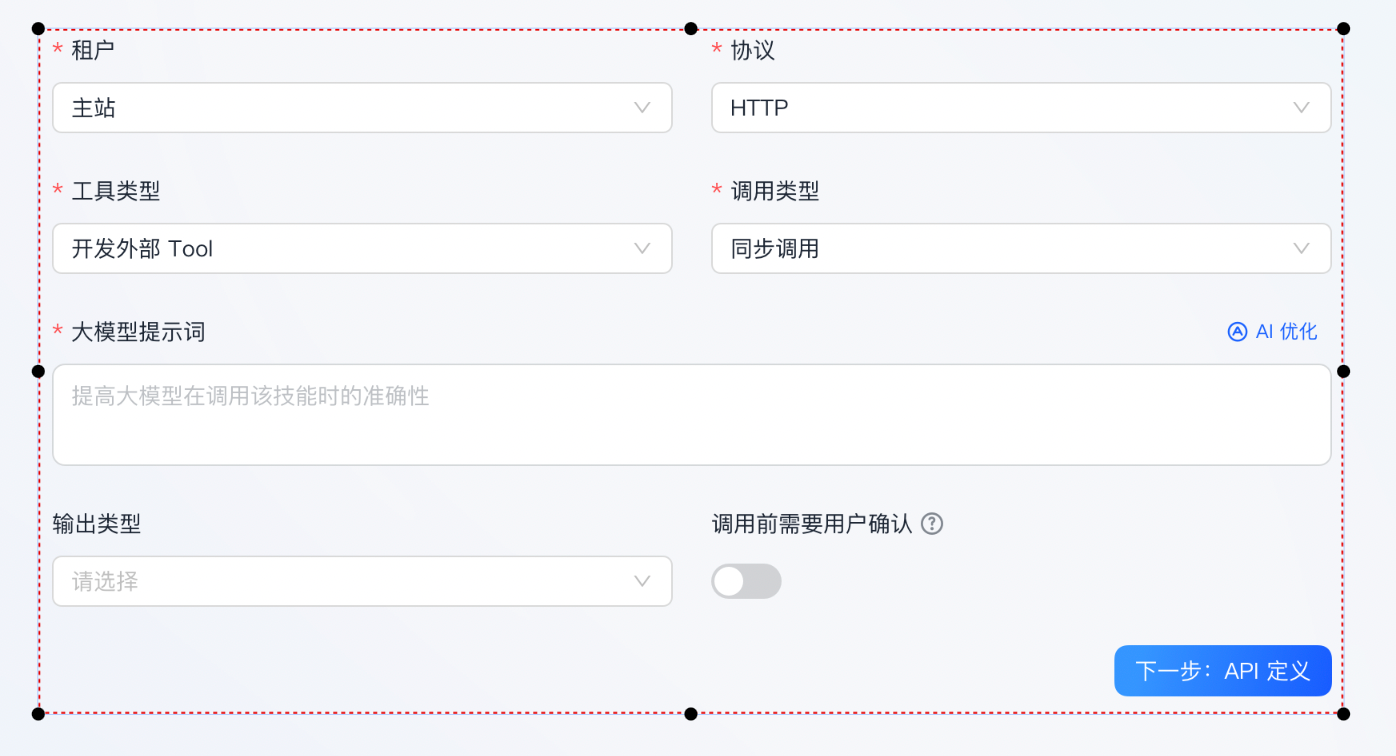The width and height of the screenshot is (1396, 756).
Task: Open the 输出类型 请选择 dropdown
Action: [x=340, y=581]
